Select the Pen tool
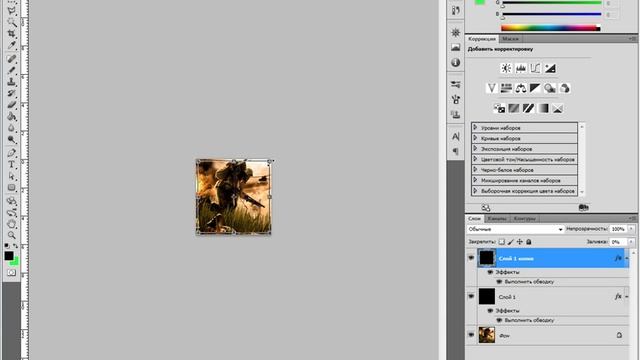This screenshot has height=360, width=640. tap(11, 153)
